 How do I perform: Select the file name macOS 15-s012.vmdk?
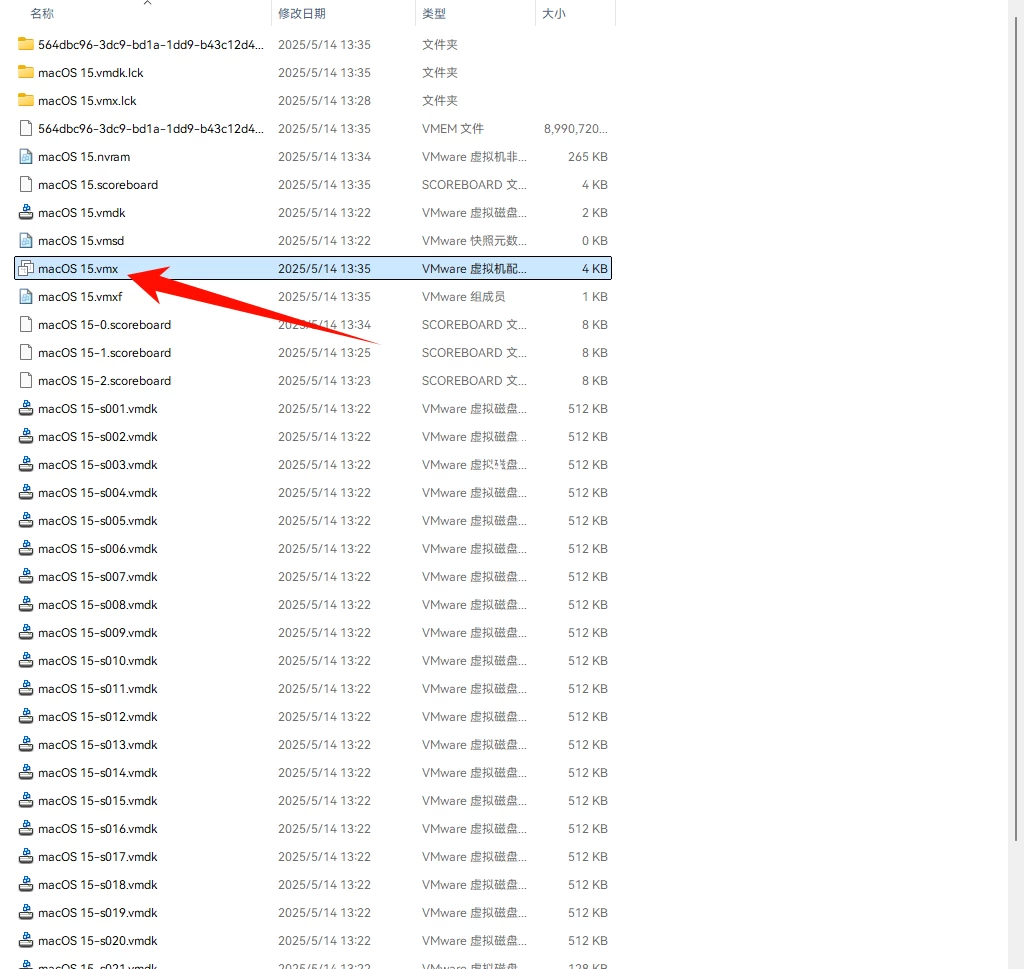tap(97, 717)
